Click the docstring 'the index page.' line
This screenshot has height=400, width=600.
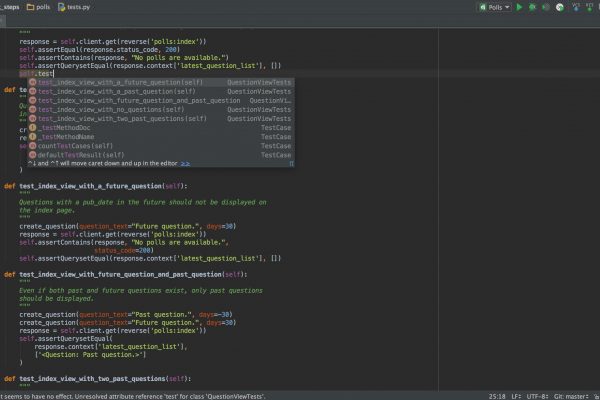click(x=46, y=210)
